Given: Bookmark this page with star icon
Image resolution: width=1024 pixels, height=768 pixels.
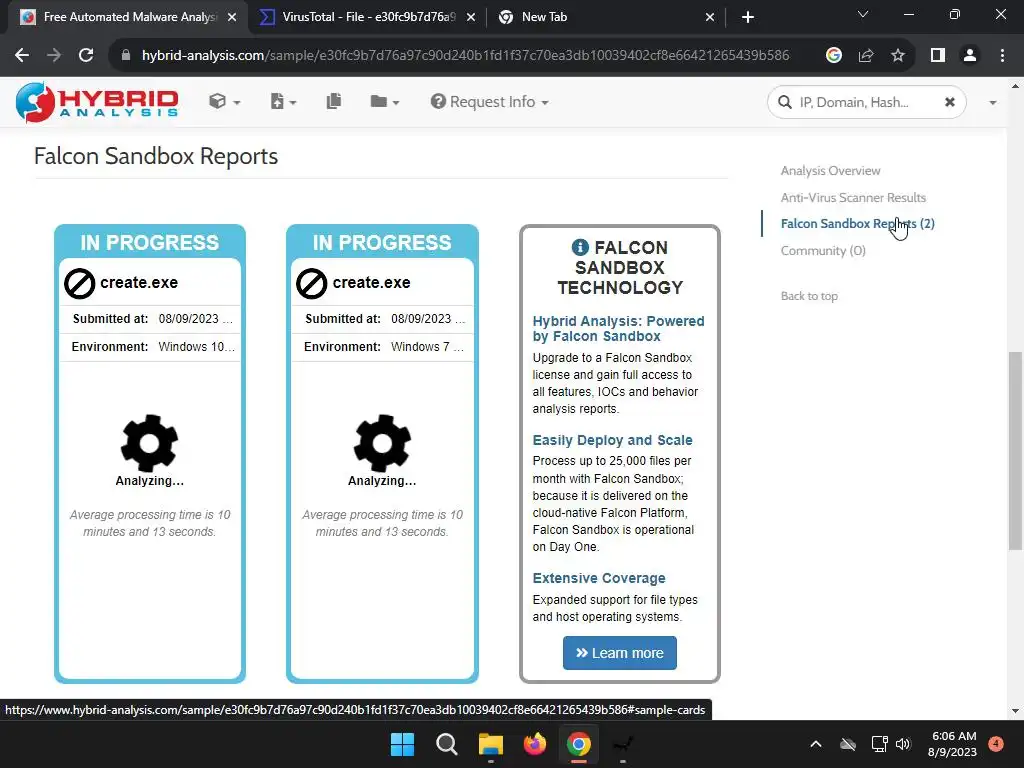Looking at the screenshot, I should tap(898, 56).
